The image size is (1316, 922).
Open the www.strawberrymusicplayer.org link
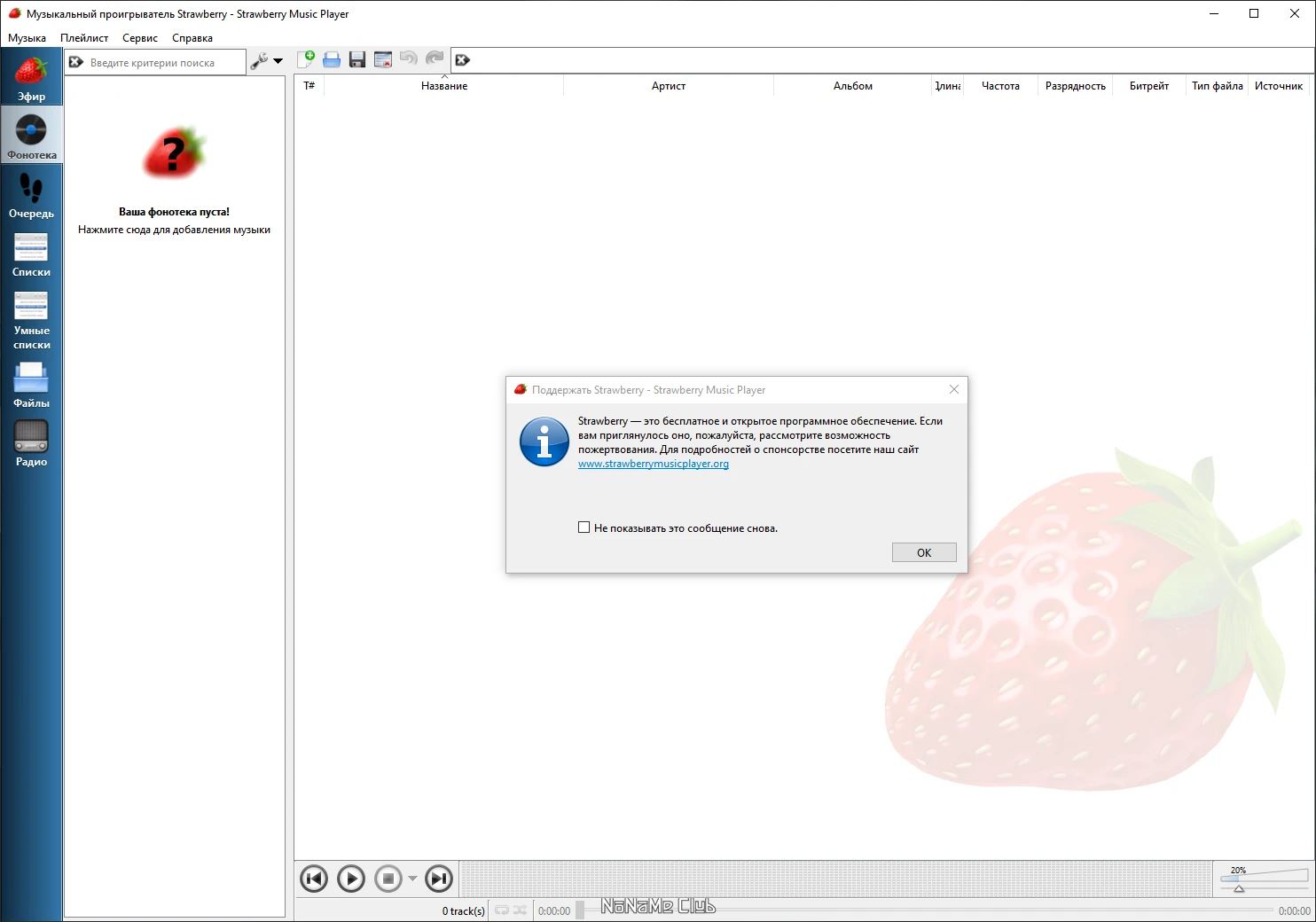tap(653, 464)
